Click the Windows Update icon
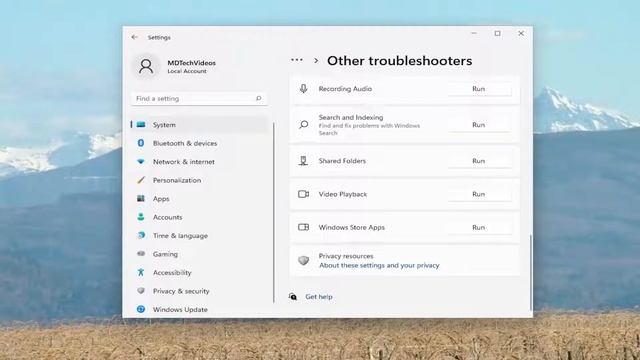 141,309
